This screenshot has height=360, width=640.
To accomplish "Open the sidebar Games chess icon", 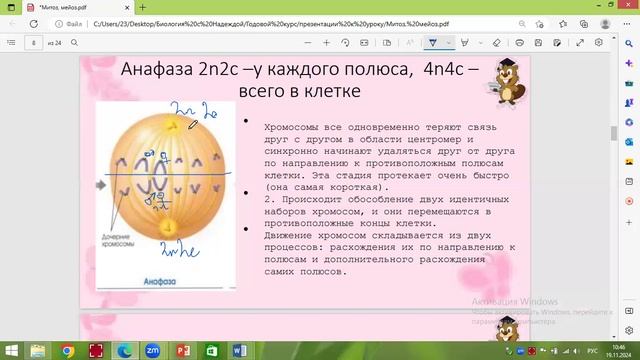I will click(629, 103).
